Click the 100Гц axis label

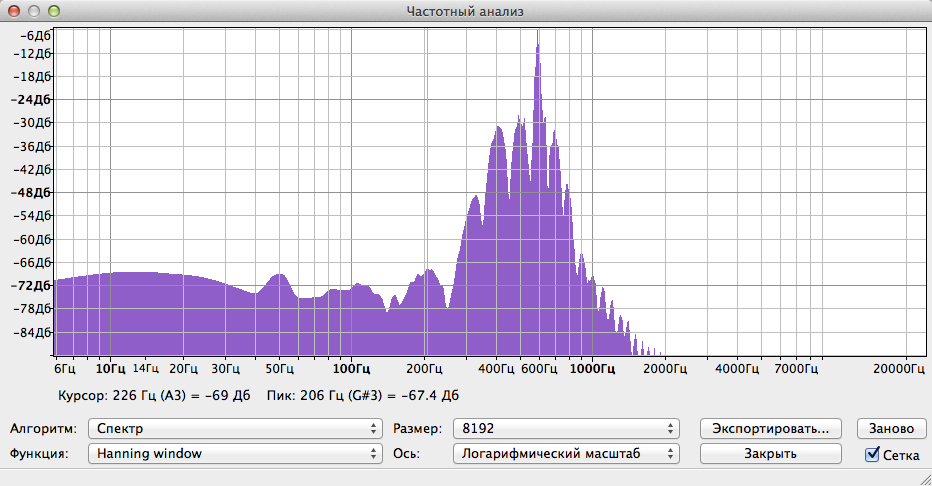(351, 369)
